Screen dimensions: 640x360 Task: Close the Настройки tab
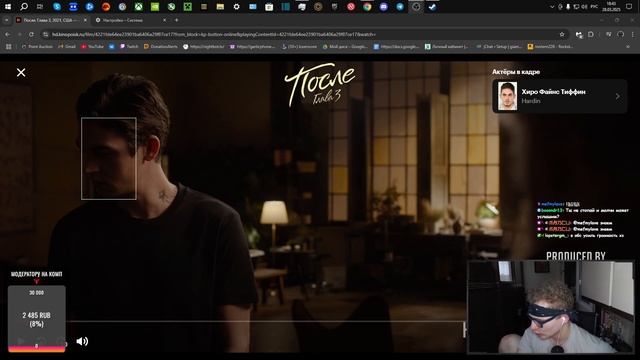[164, 20]
